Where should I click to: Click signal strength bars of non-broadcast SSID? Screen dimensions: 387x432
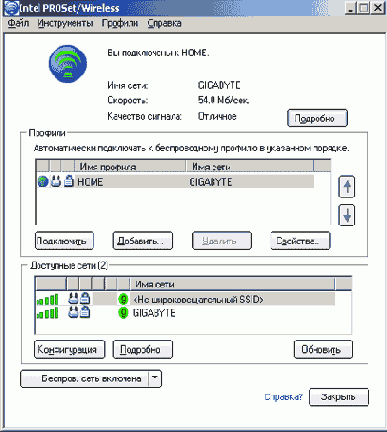[47, 299]
